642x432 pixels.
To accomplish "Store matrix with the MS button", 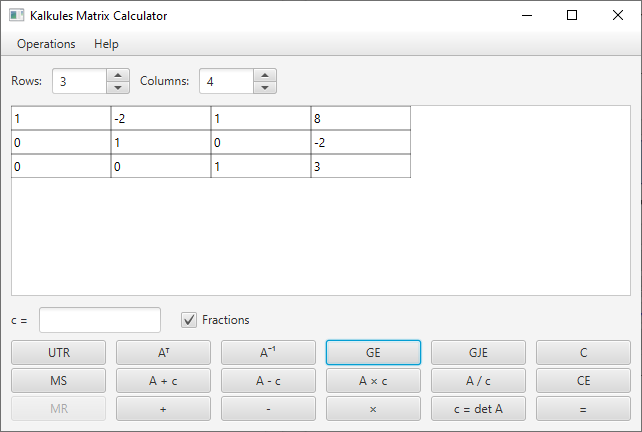I will 59,380.
